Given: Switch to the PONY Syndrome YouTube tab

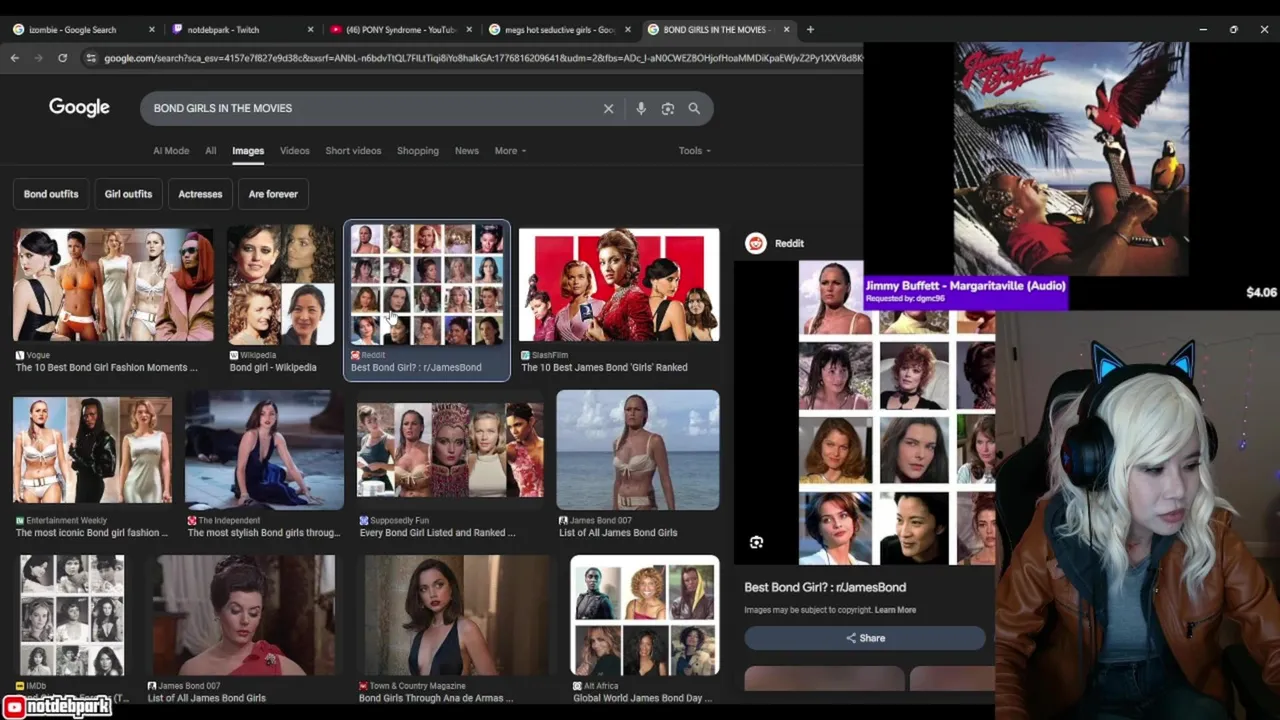Looking at the screenshot, I should (x=401, y=30).
